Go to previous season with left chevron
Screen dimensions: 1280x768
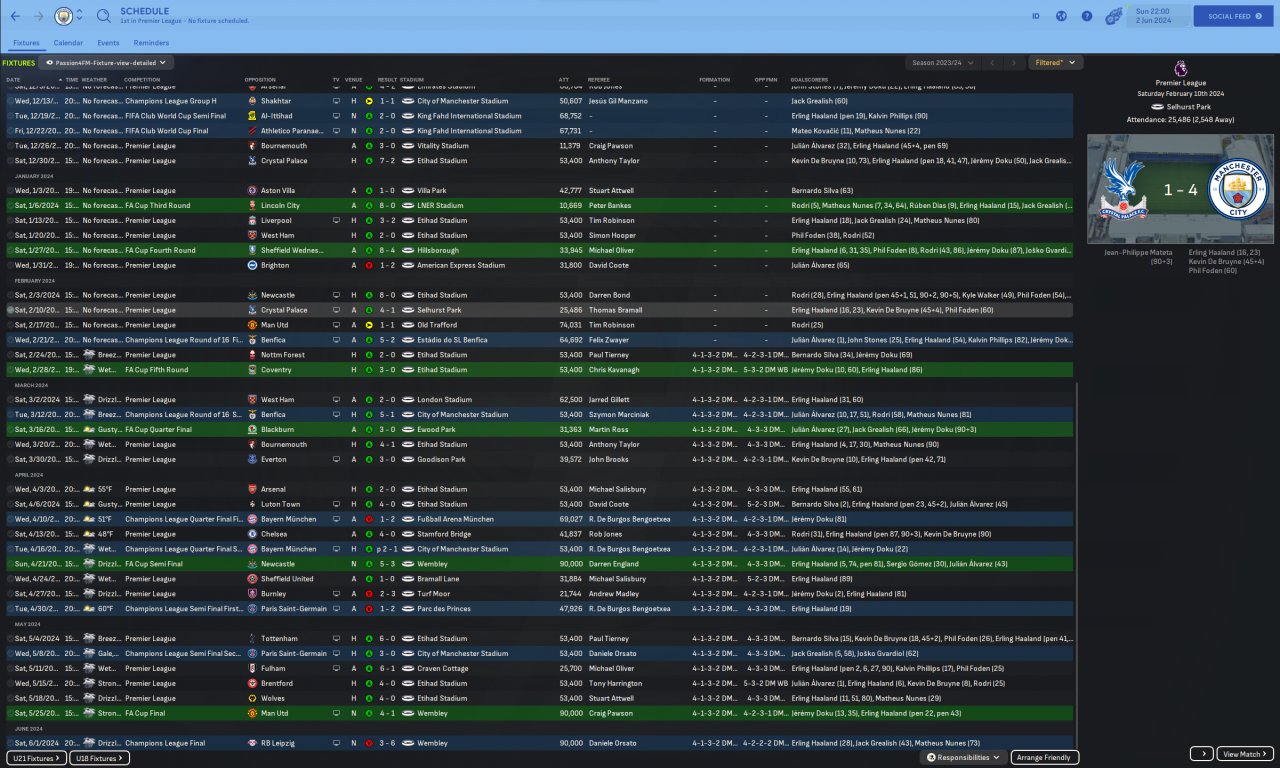(x=991, y=62)
